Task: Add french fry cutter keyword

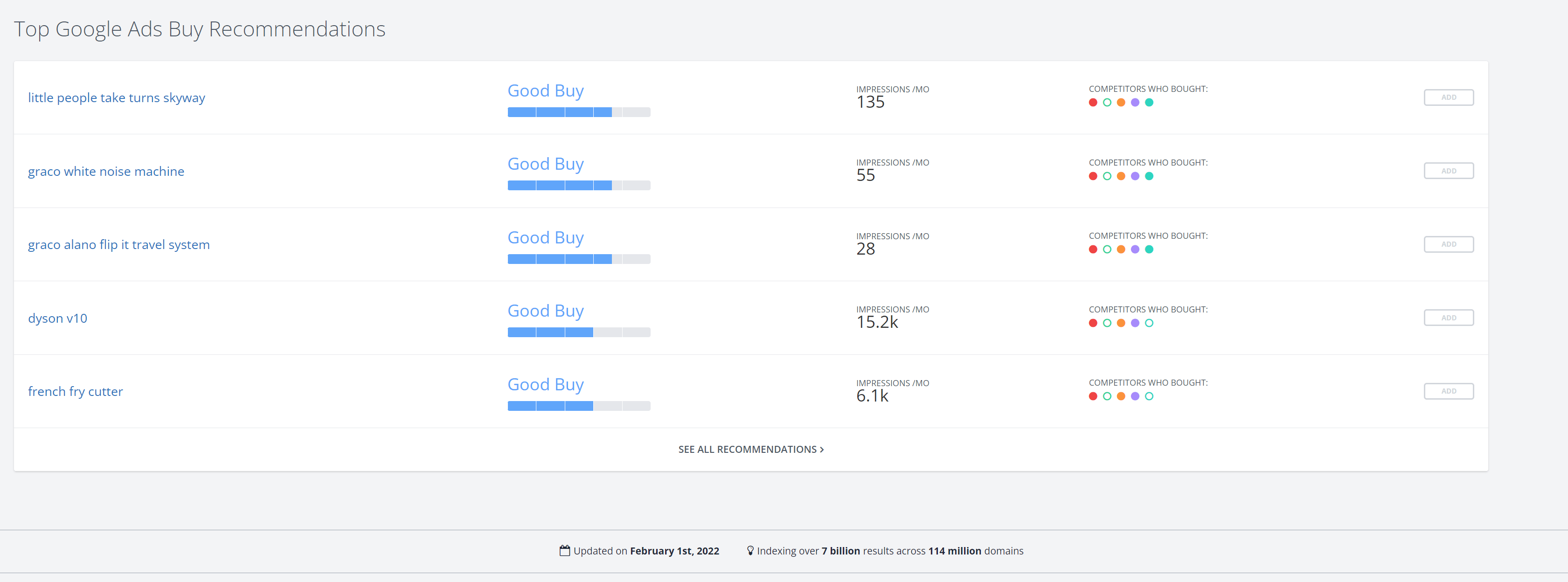Action: click(1448, 391)
